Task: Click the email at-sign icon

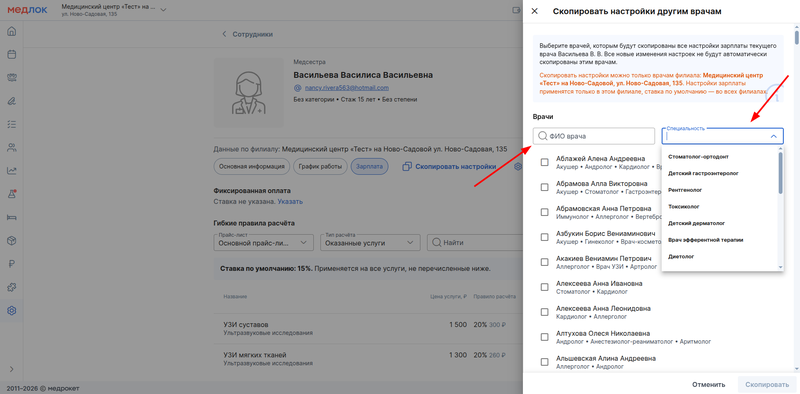Action: [297, 88]
